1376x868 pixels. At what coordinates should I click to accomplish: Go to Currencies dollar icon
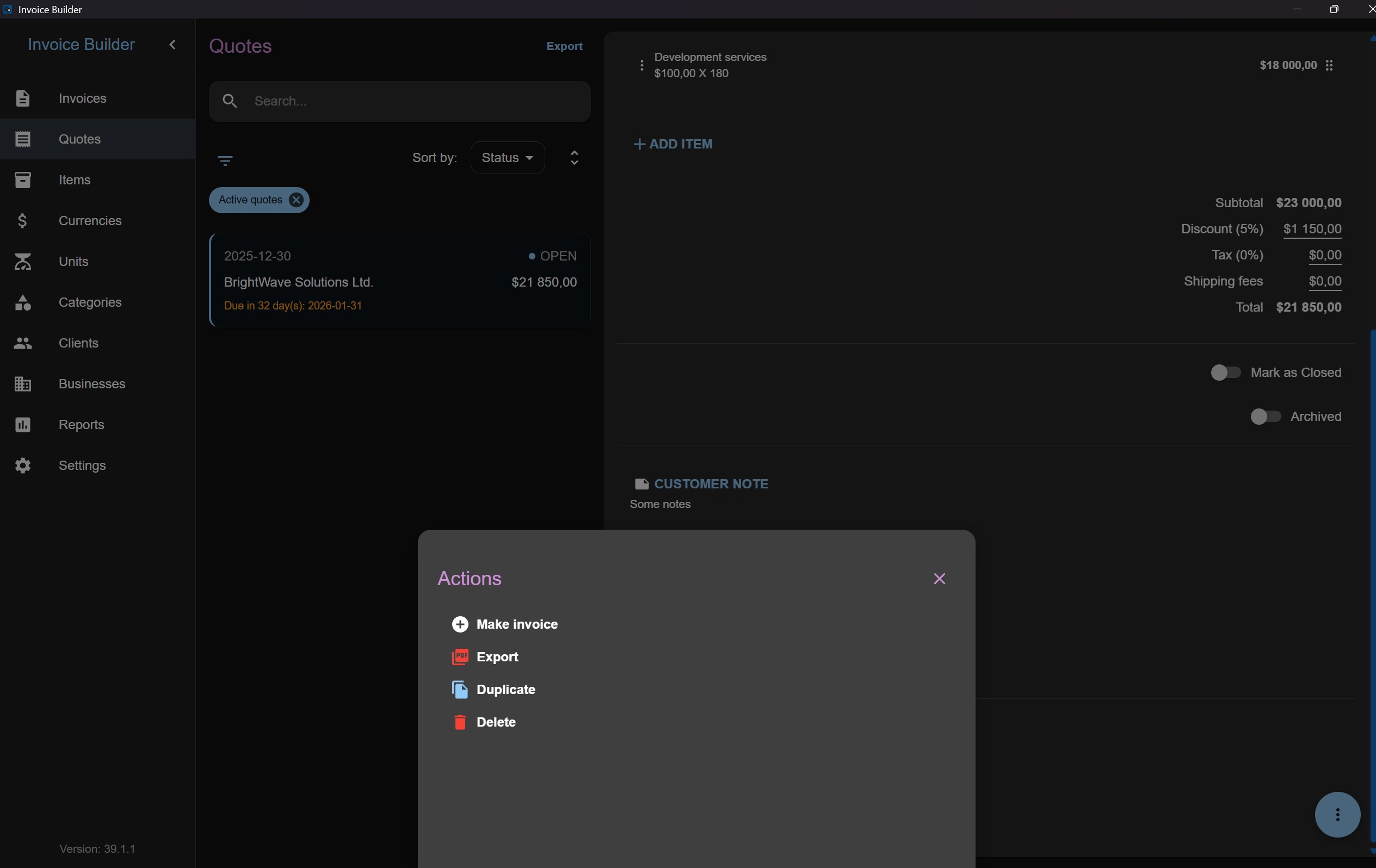[22, 220]
